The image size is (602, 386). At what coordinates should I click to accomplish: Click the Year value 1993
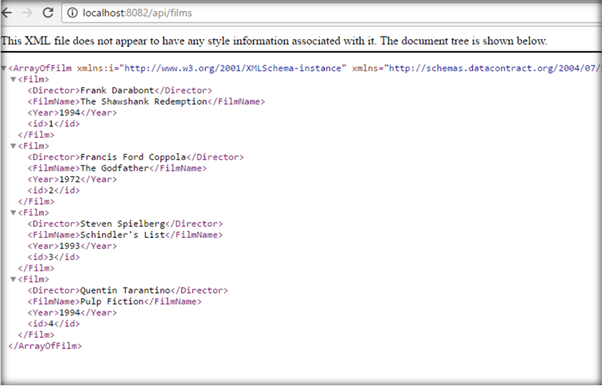[x=69, y=246]
